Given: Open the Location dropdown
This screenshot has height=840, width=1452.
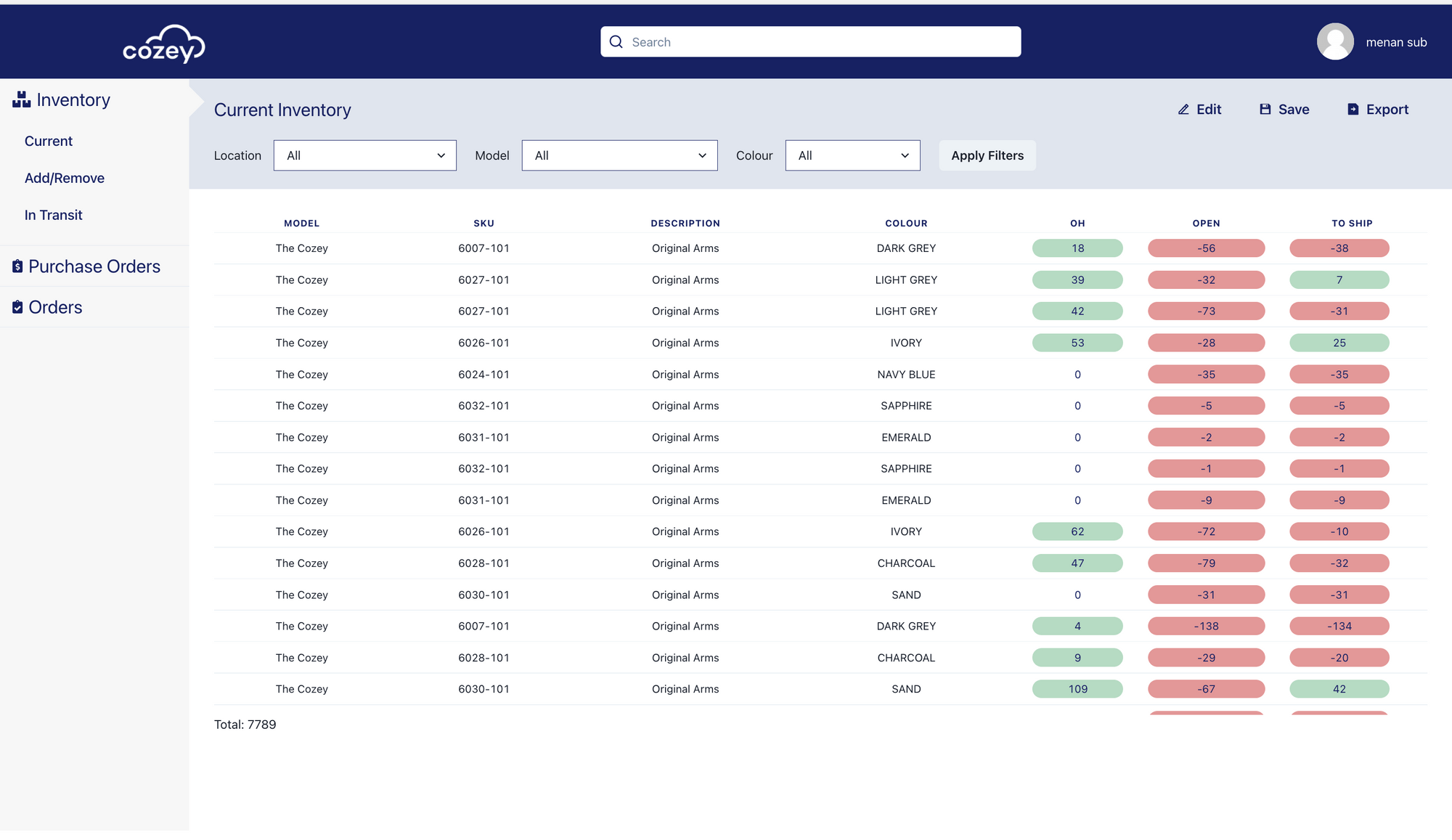Looking at the screenshot, I should [365, 155].
